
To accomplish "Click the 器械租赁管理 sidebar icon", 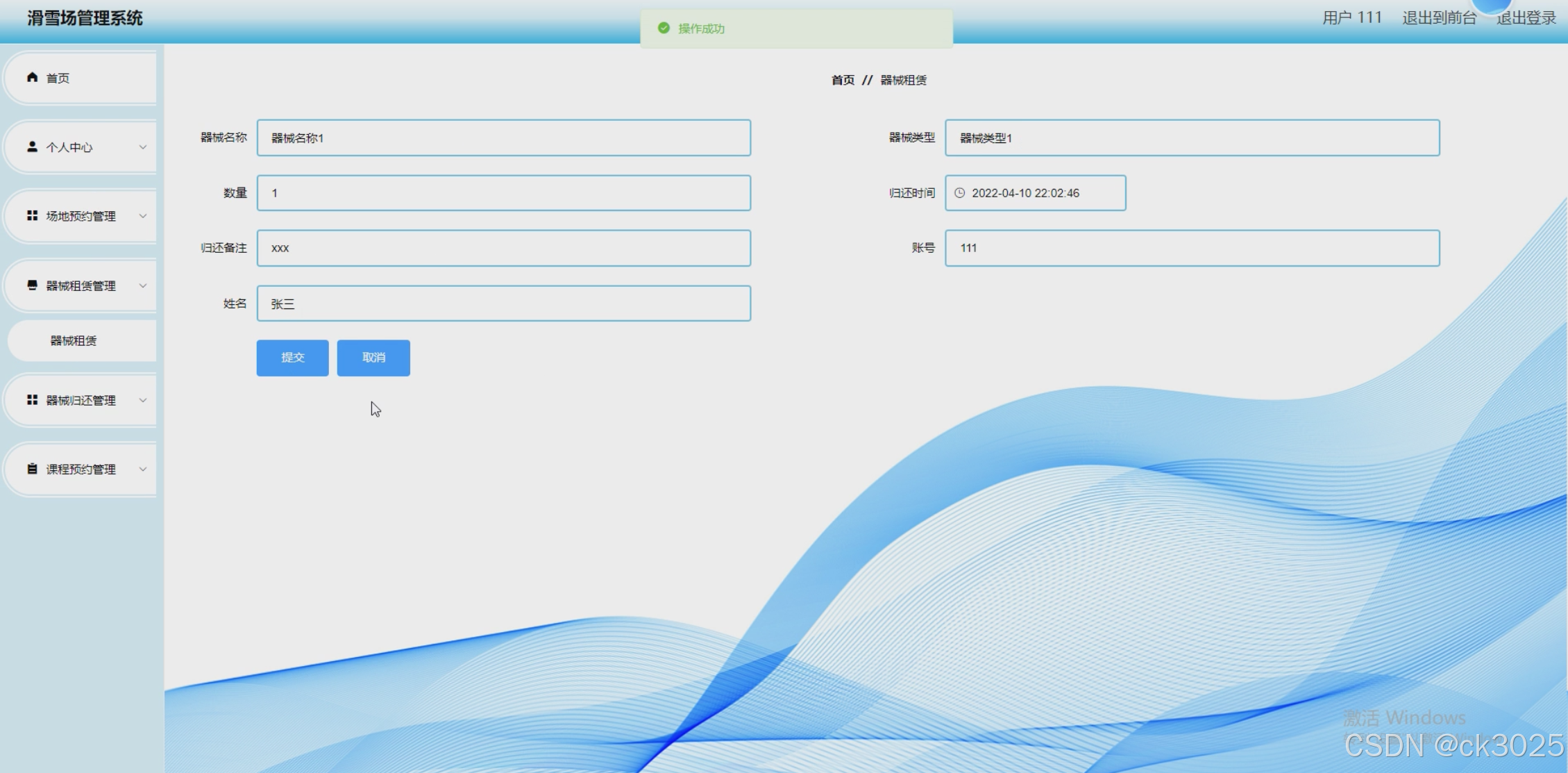I will (x=32, y=285).
